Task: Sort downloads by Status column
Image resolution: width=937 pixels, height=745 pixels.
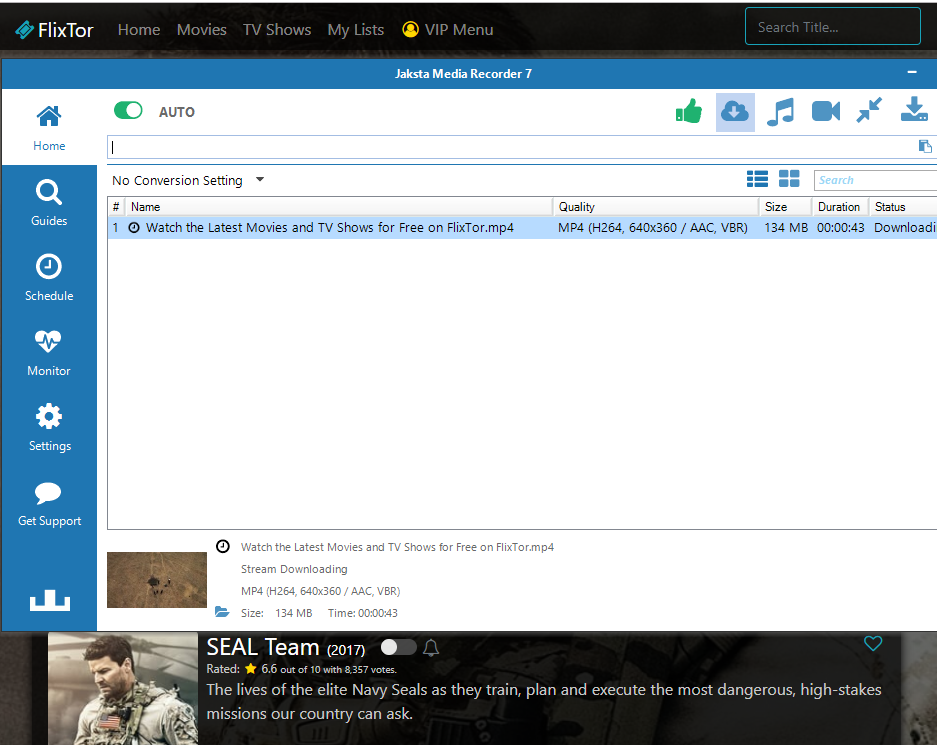Action: click(903, 207)
